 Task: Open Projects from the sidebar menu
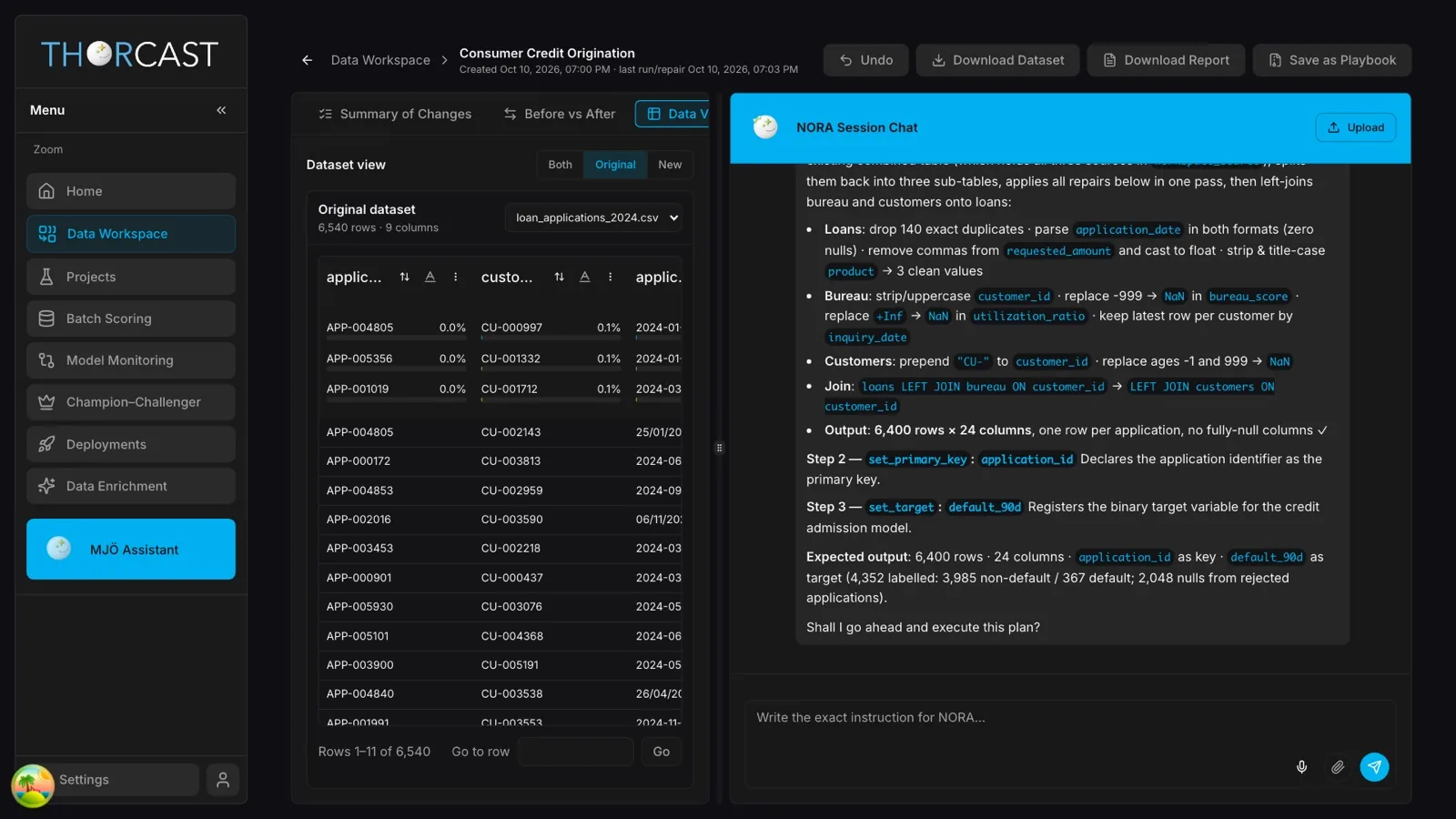(x=131, y=277)
